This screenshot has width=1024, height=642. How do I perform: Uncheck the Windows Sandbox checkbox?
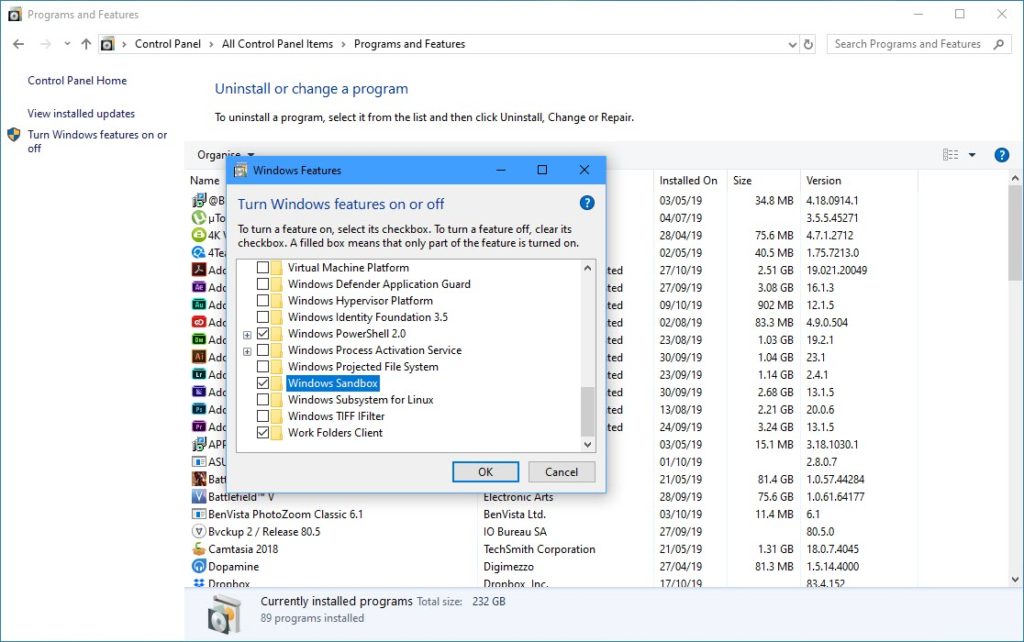point(263,383)
